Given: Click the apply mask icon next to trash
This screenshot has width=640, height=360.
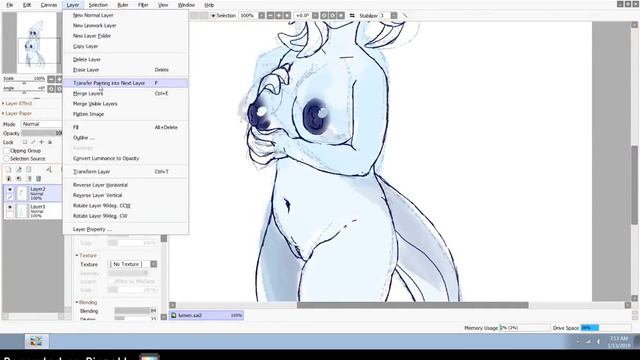Looking at the screenshot, I should [x=29, y=179].
